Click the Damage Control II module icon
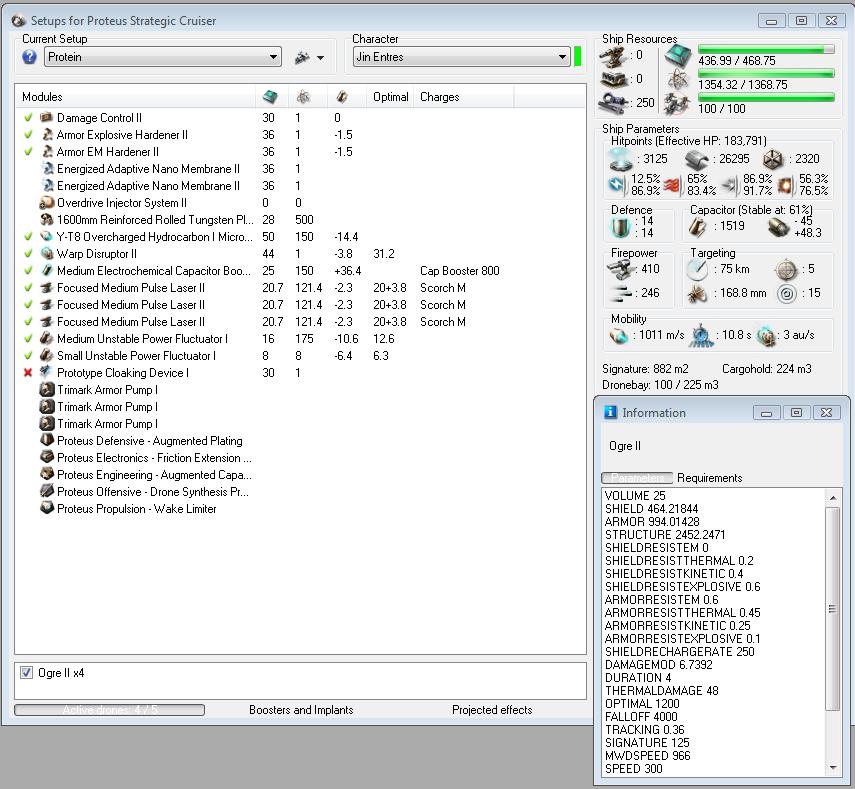This screenshot has height=789, width=855. click(46, 118)
